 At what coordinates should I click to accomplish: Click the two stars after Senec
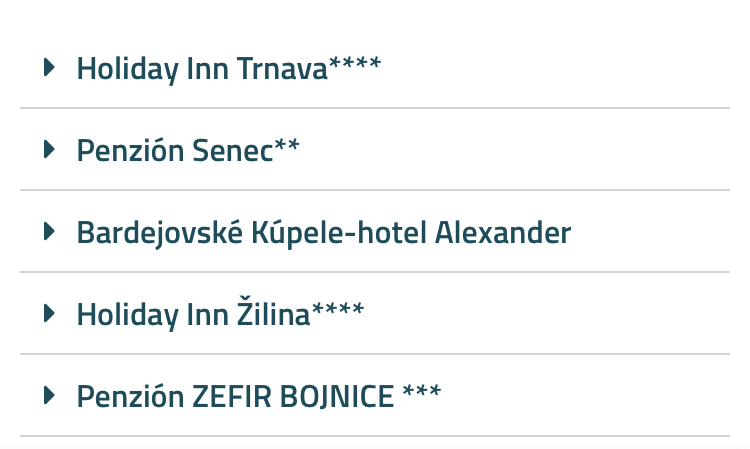[x=287, y=148]
